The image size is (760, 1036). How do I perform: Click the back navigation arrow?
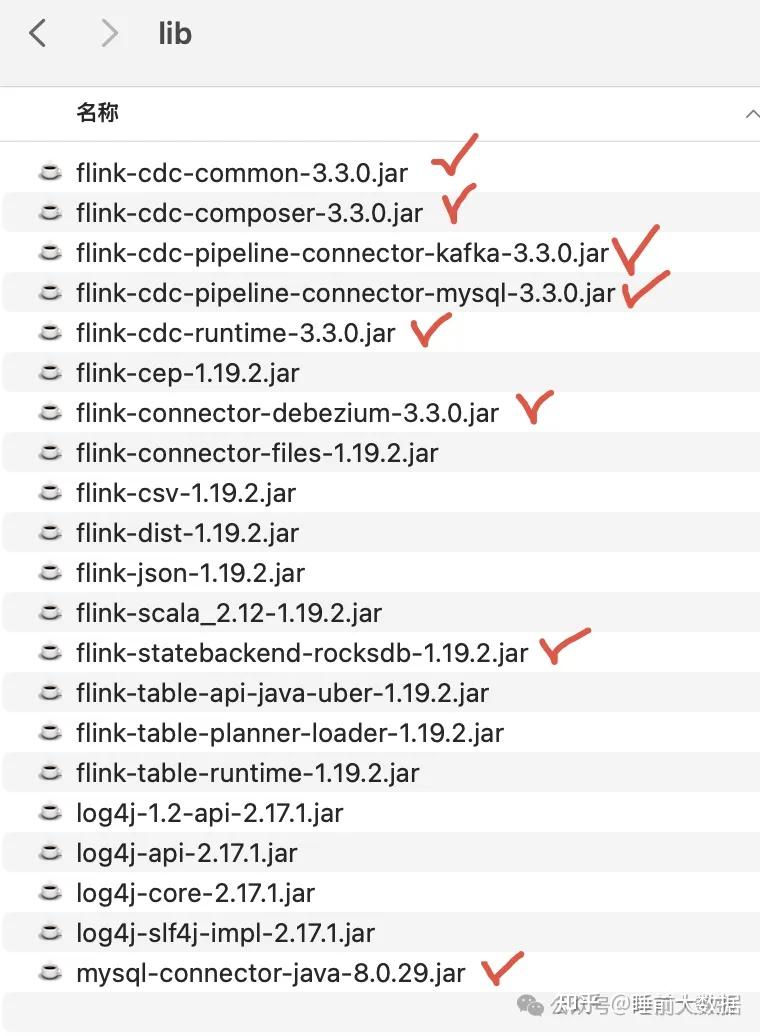tap(37, 33)
